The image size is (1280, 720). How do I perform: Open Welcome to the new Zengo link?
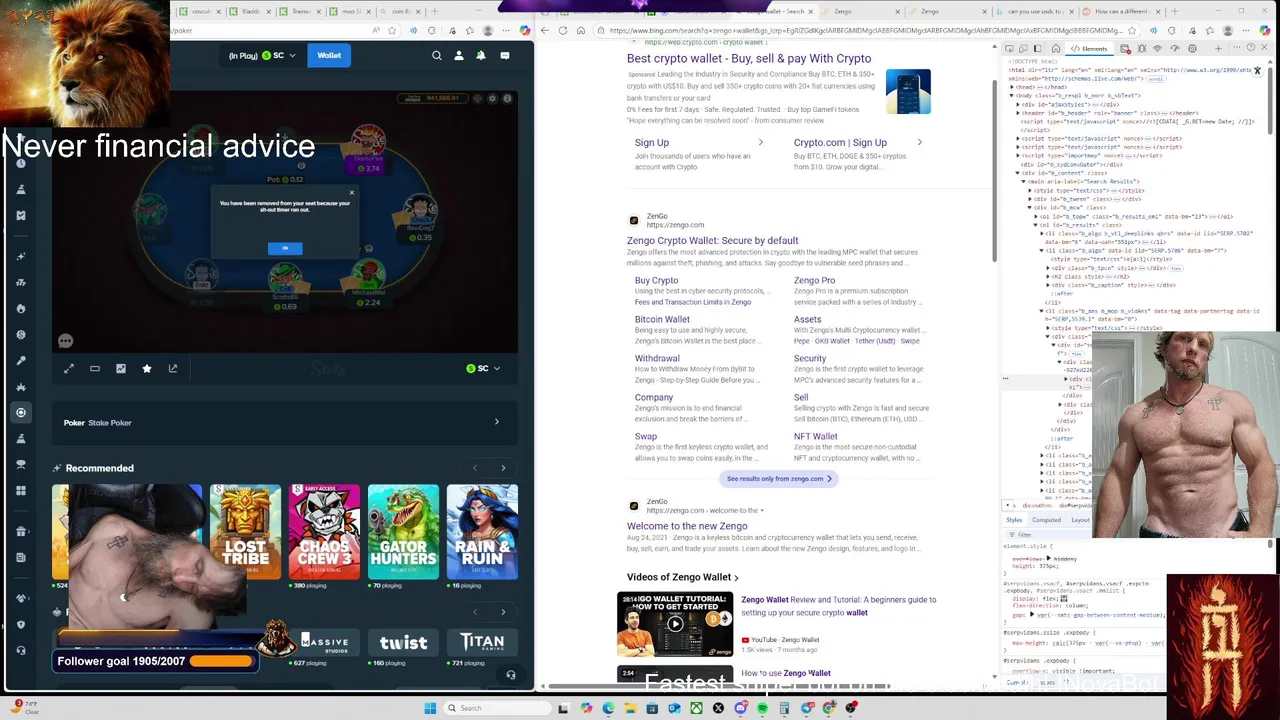[687, 526]
